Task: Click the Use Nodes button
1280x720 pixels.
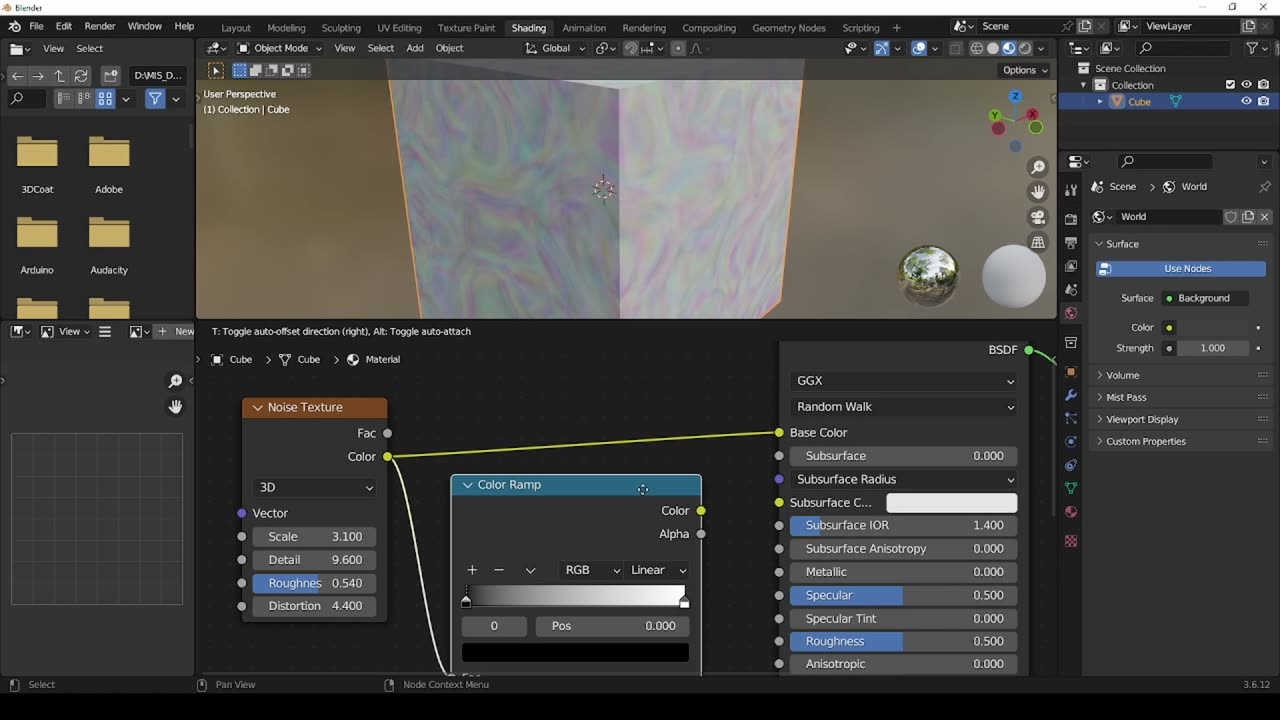Action: pyautogui.click(x=1181, y=268)
